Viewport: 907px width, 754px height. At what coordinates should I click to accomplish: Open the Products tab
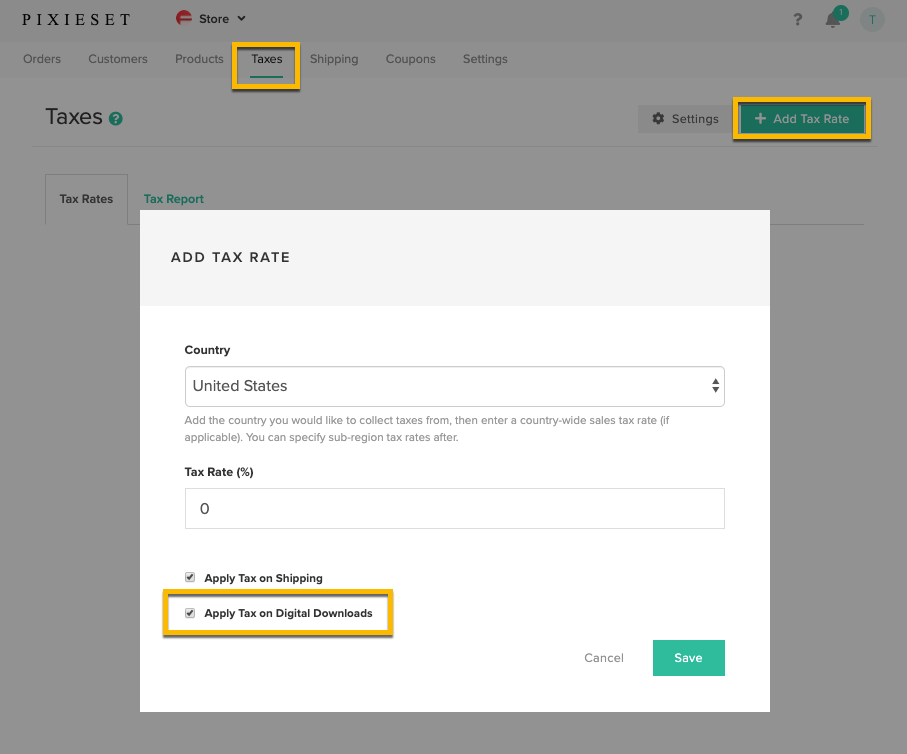(199, 59)
